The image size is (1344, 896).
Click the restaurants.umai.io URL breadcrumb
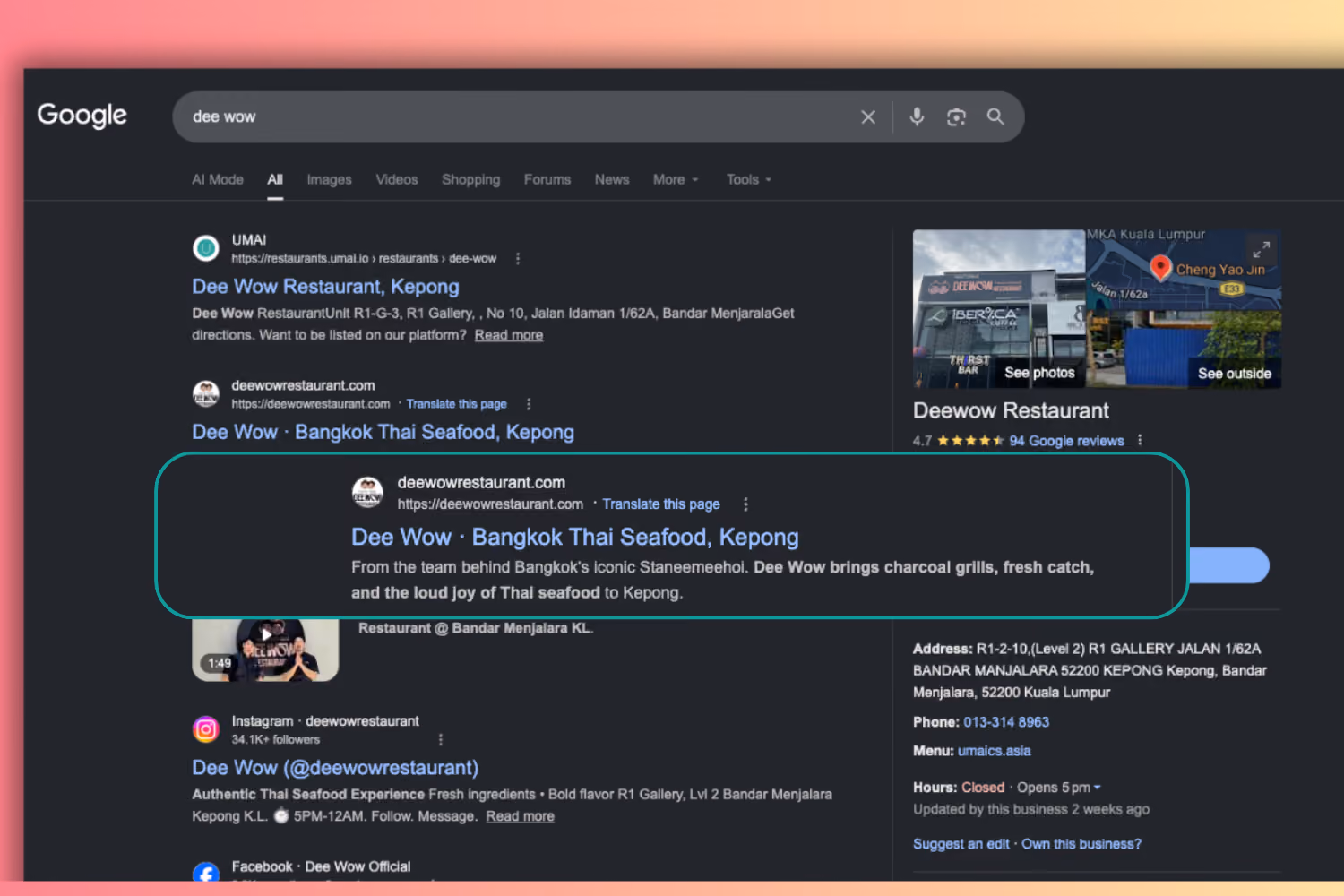pos(364,259)
